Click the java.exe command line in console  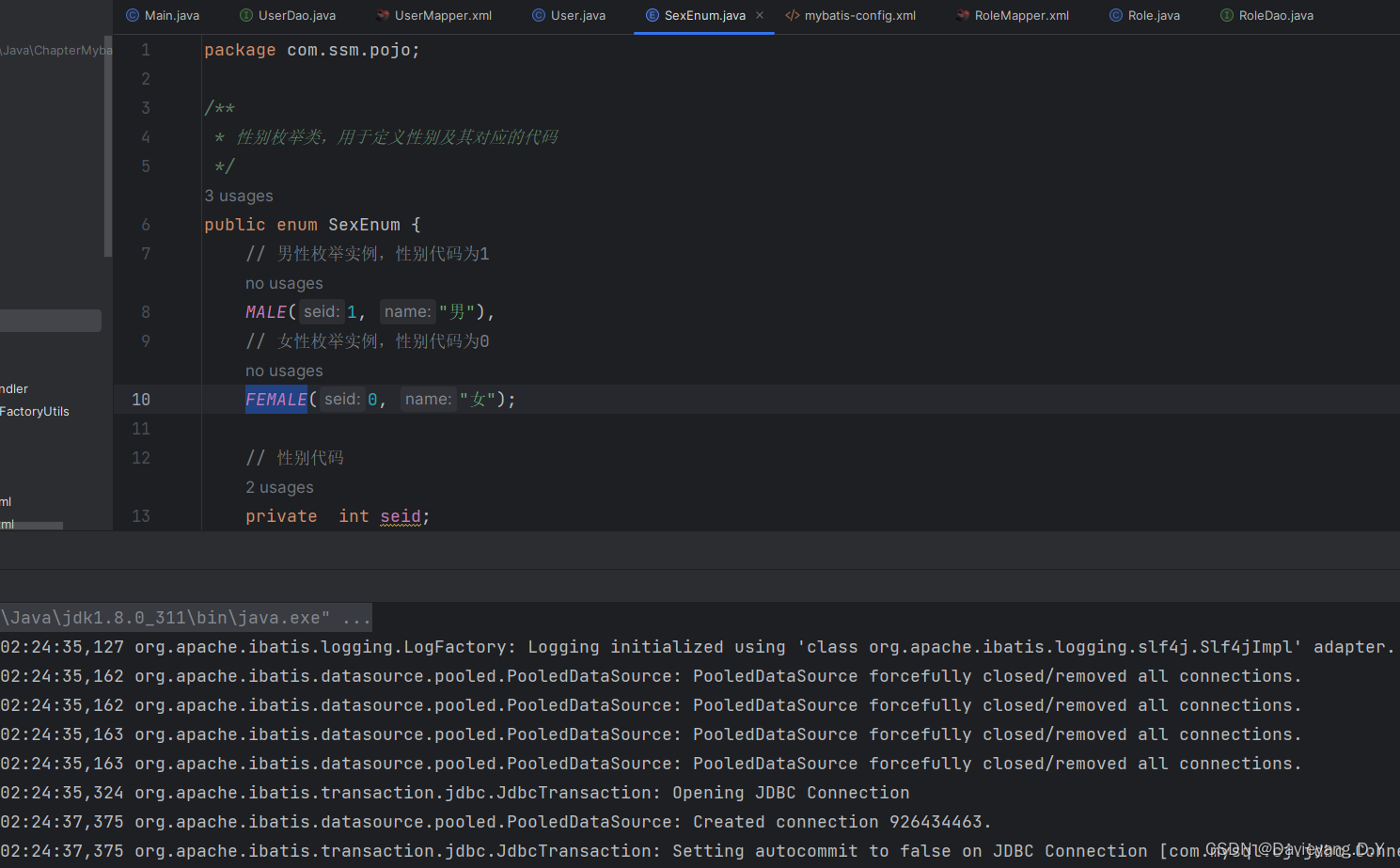185,618
